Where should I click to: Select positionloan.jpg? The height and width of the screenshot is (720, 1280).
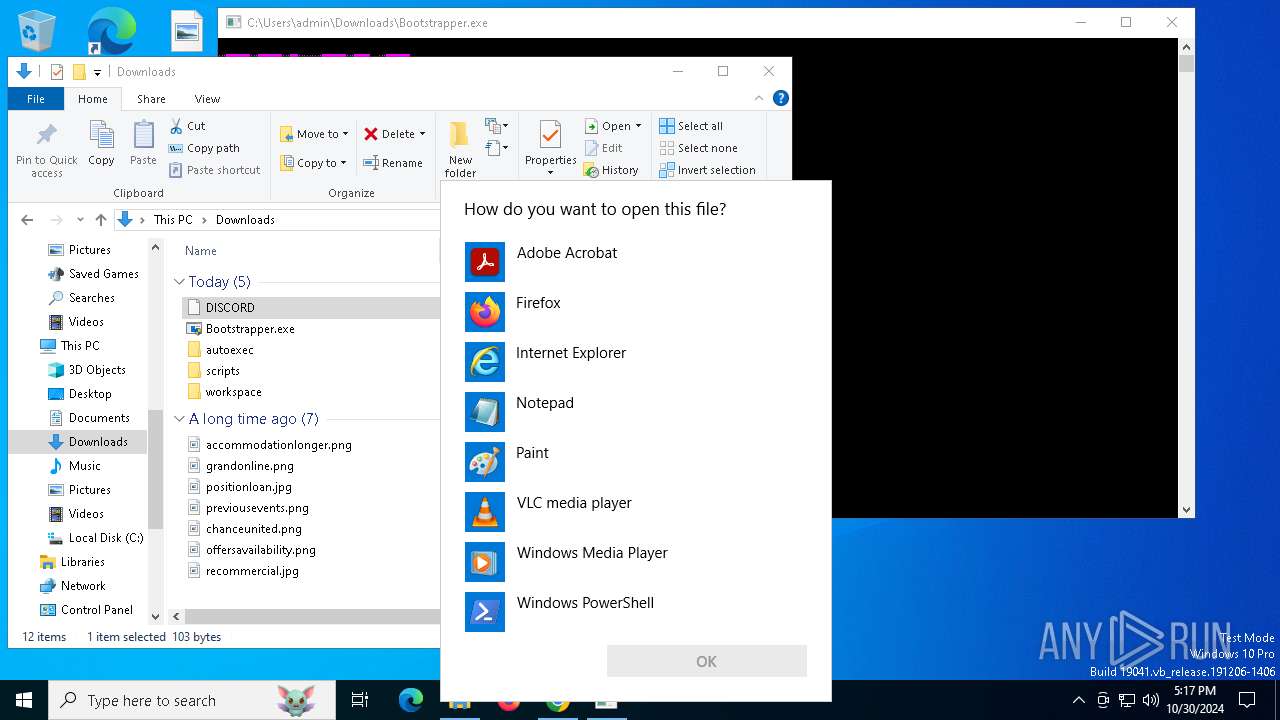click(249, 487)
